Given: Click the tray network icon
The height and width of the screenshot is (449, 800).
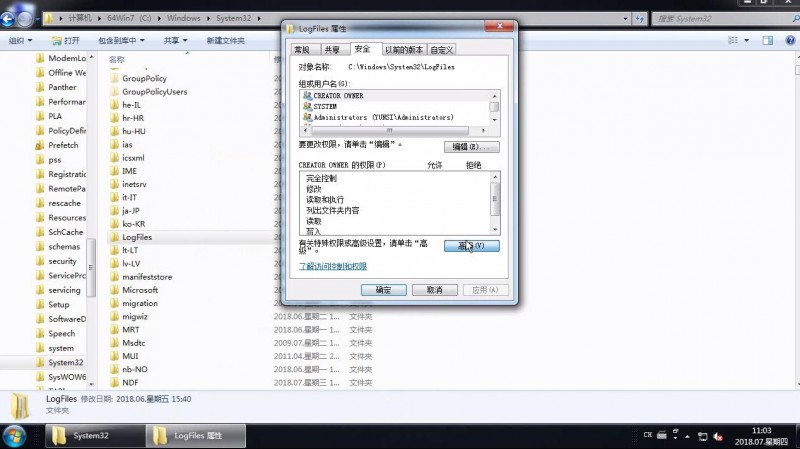Looking at the screenshot, I should tap(703, 436).
